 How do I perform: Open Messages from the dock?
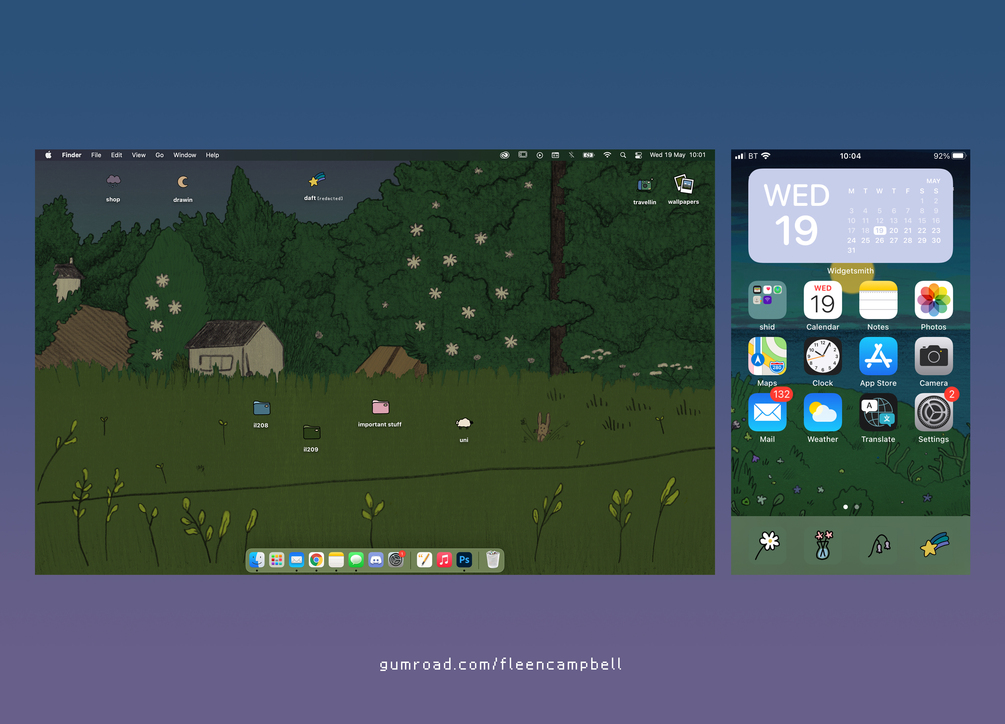pos(356,559)
